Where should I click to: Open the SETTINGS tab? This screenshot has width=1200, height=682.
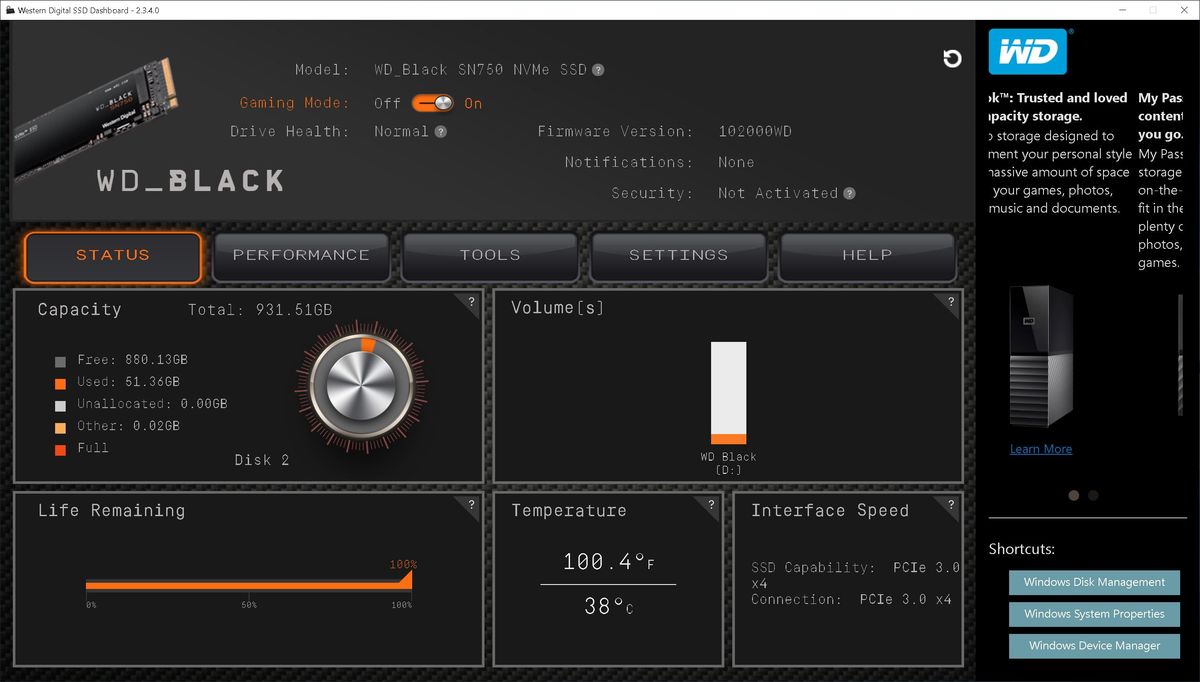tap(679, 256)
